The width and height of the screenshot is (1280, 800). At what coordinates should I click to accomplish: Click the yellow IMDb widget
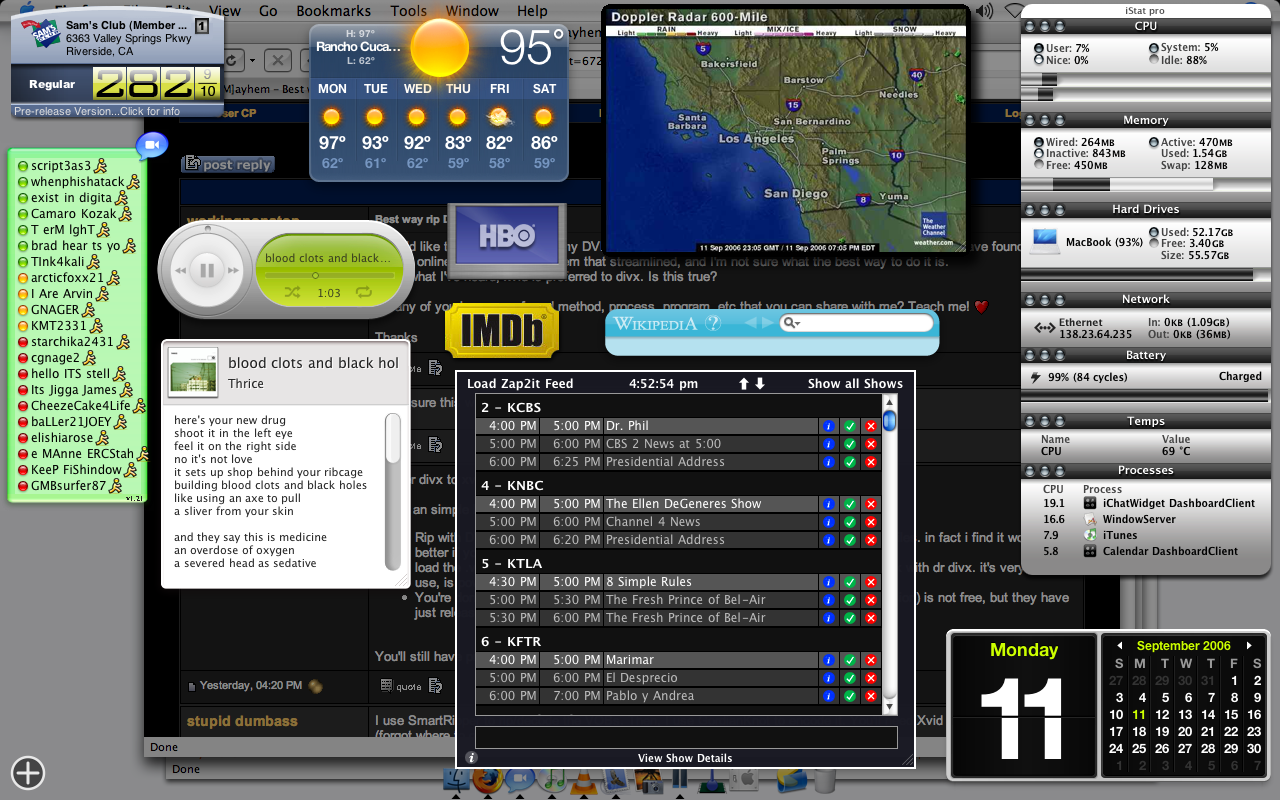[x=501, y=331]
